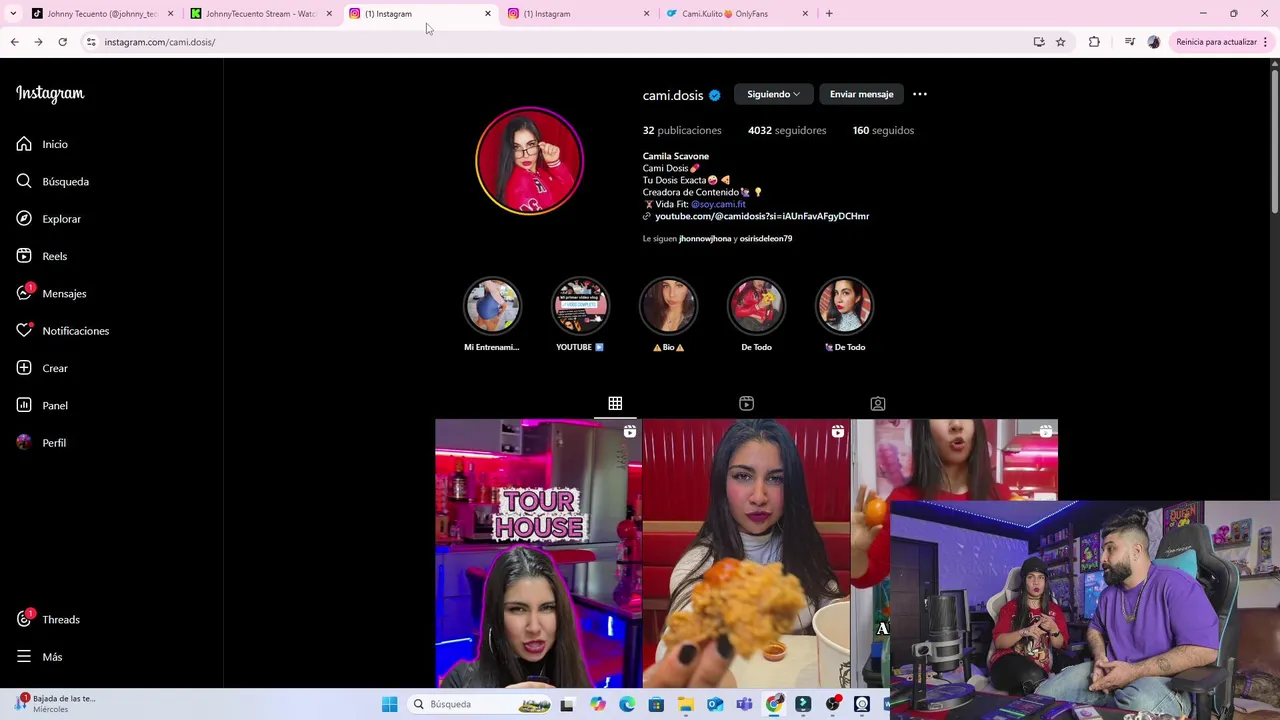Open tab search dropdown arrow
Viewport: 1280px width, 720px height.
13,14
